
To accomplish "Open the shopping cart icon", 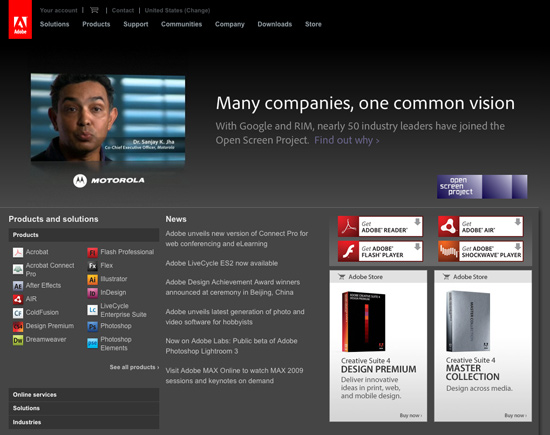I will pyautogui.click(x=94, y=10).
